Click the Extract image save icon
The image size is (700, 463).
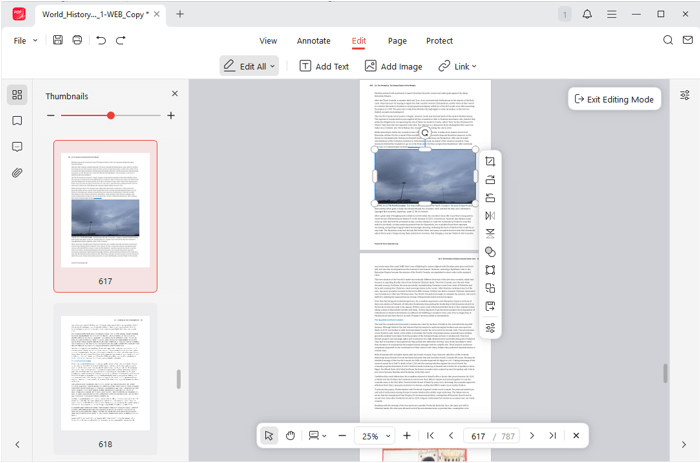(490, 306)
